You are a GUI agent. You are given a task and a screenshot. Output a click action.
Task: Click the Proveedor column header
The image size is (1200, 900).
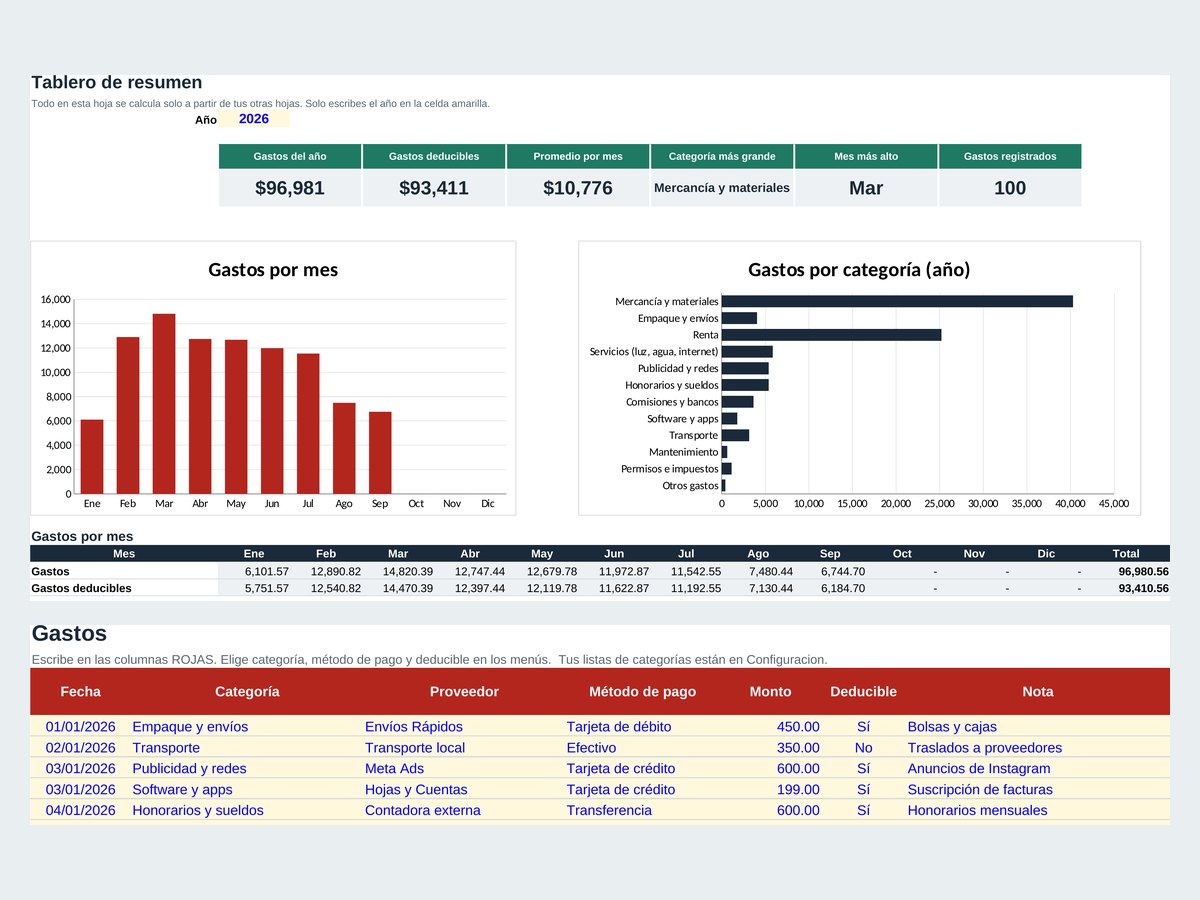[x=464, y=691]
